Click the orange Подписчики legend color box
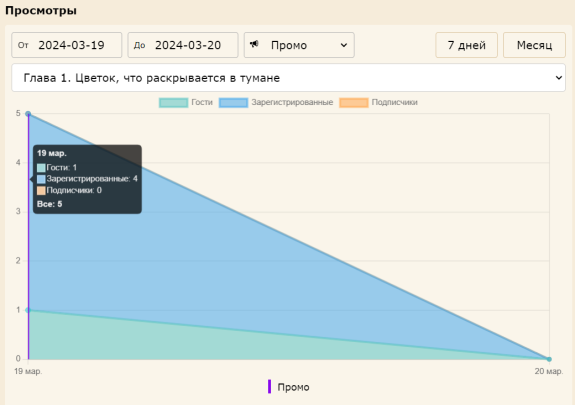Image resolution: width=575 pixels, height=405 pixels. [x=354, y=103]
